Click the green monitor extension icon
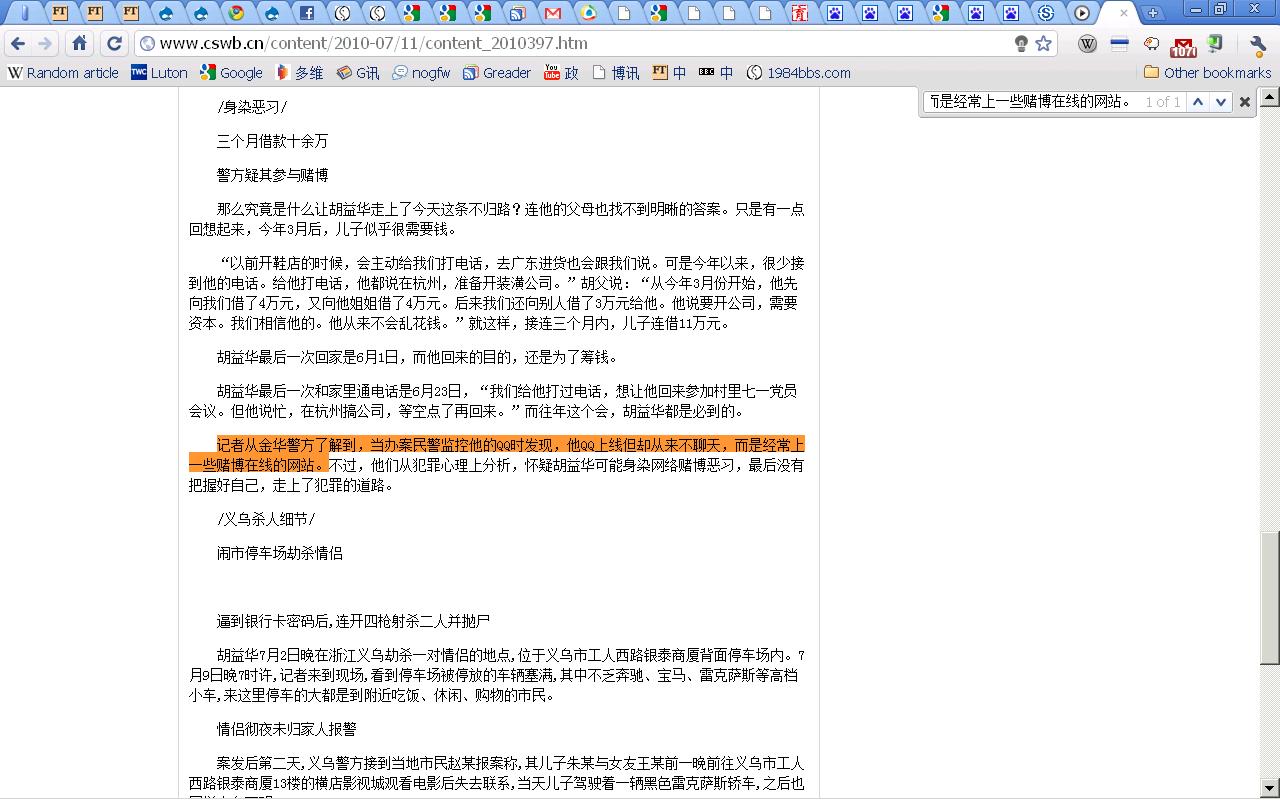Screen dimensions: 1280x800 (x=1216, y=44)
